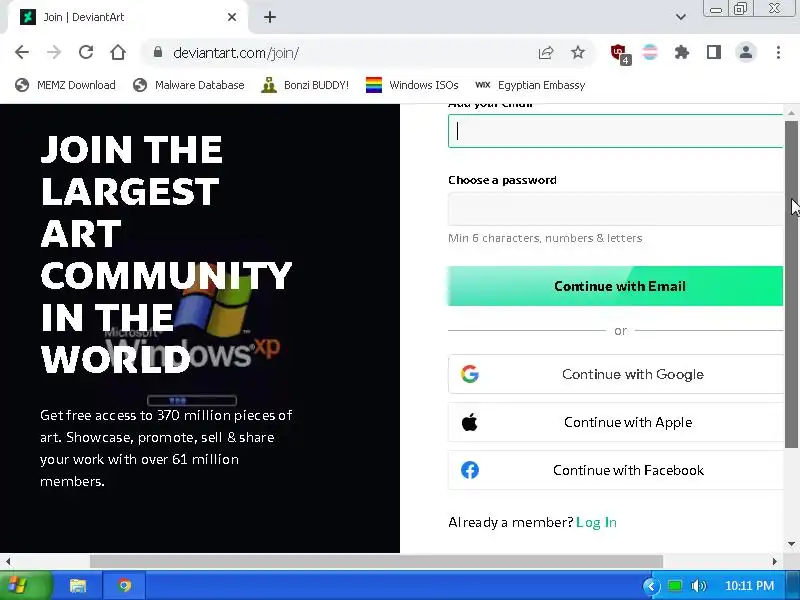
Task: Open the extensions puzzle piece menu
Action: [682, 52]
